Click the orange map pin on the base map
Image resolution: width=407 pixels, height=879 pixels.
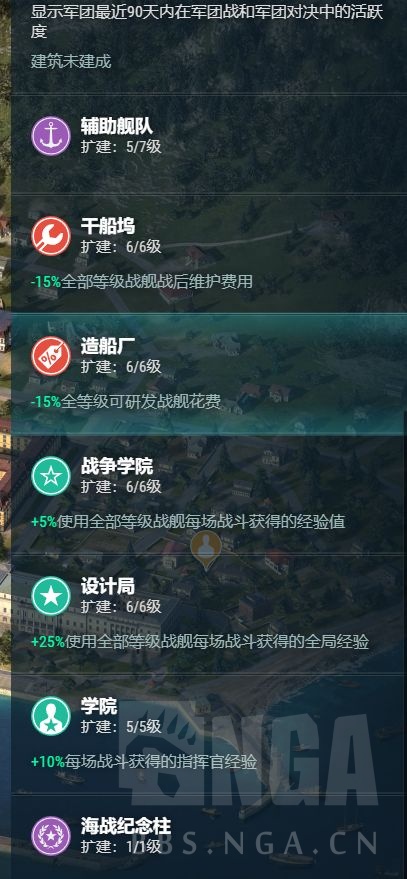click(x=206, y=550)
